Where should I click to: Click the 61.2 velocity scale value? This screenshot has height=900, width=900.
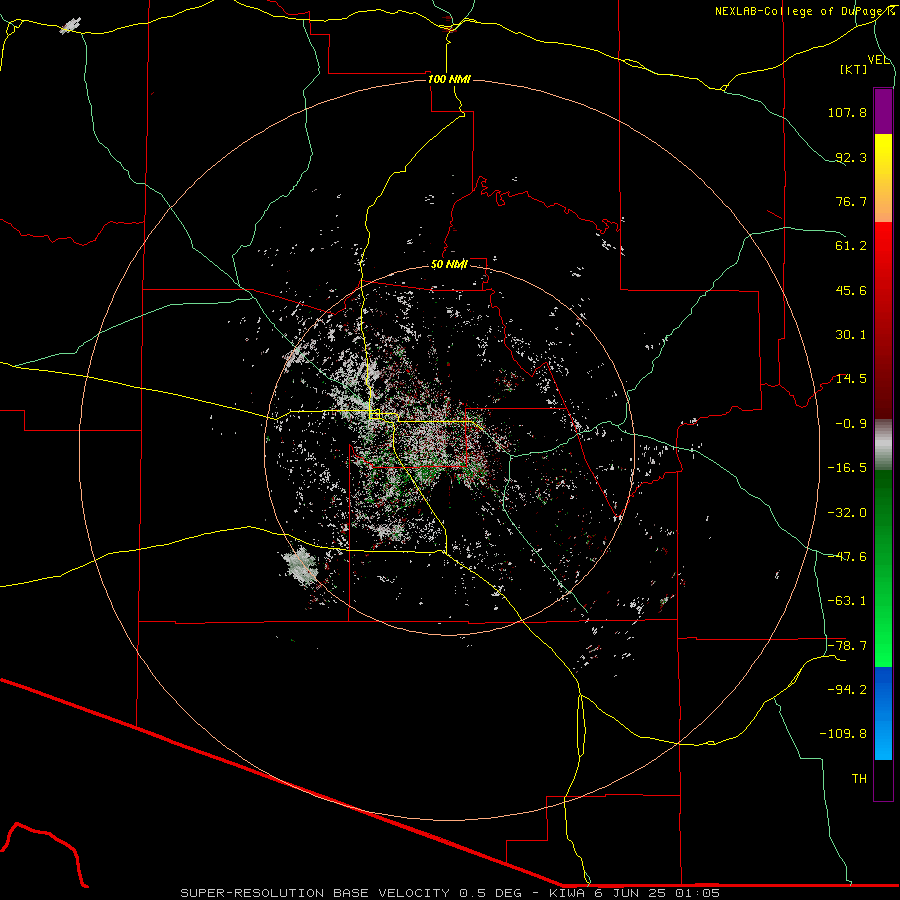pyautogui.click(x=851, y=246)
